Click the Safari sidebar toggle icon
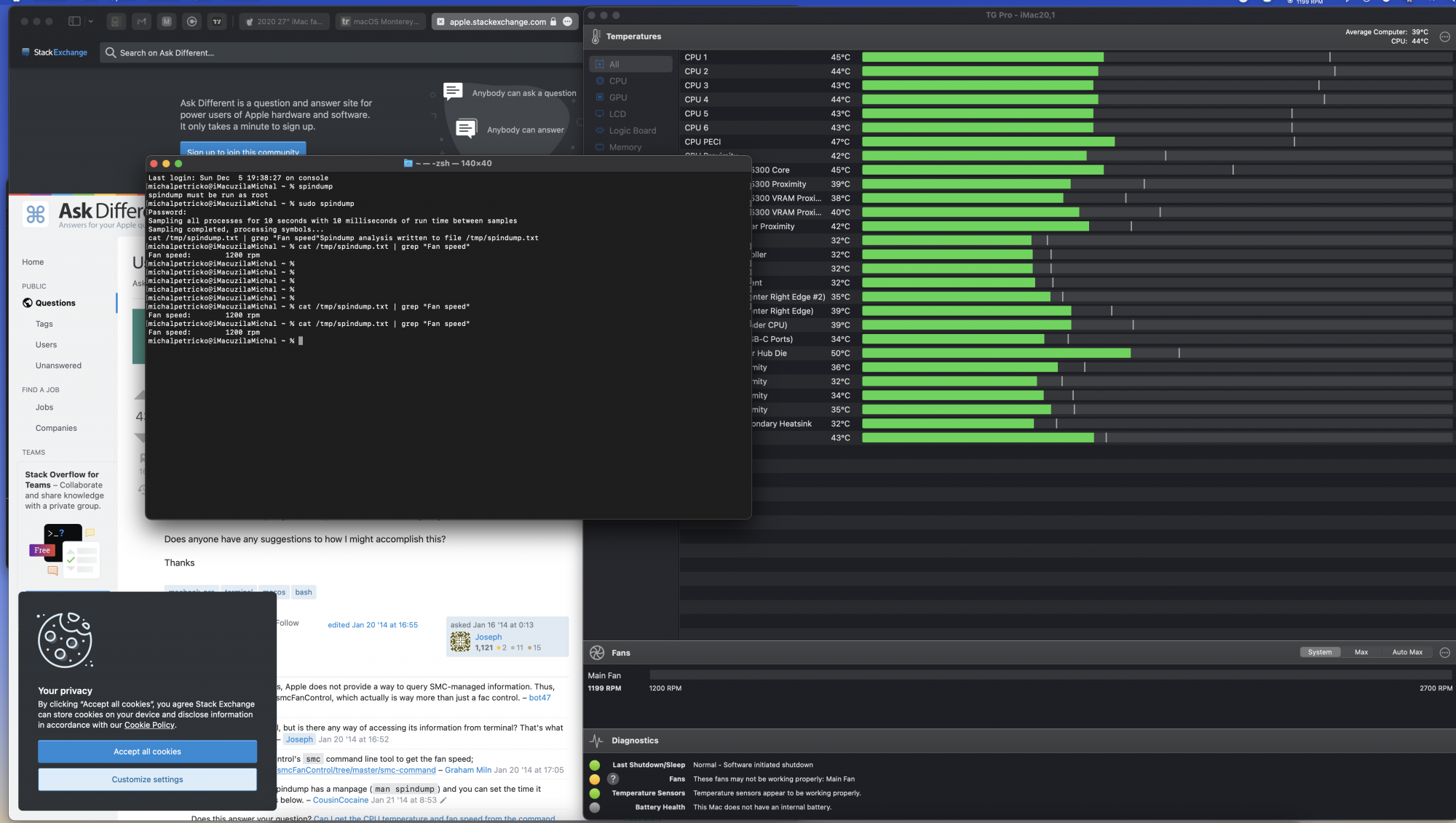This screenshot has height=823, width=1456. pos(74,22)
